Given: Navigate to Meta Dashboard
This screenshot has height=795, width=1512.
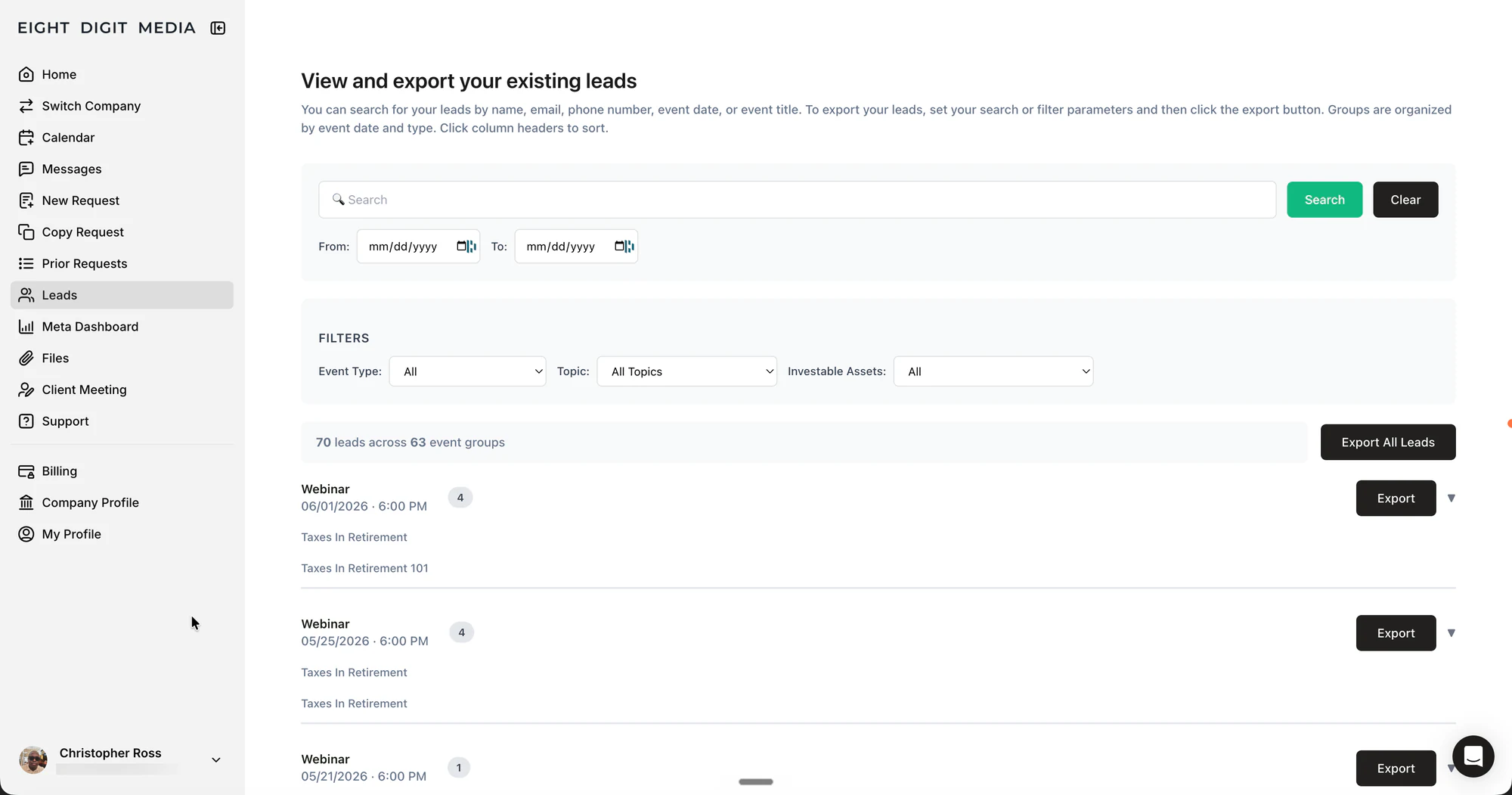Looking at the screenshot, I should 122,327.
